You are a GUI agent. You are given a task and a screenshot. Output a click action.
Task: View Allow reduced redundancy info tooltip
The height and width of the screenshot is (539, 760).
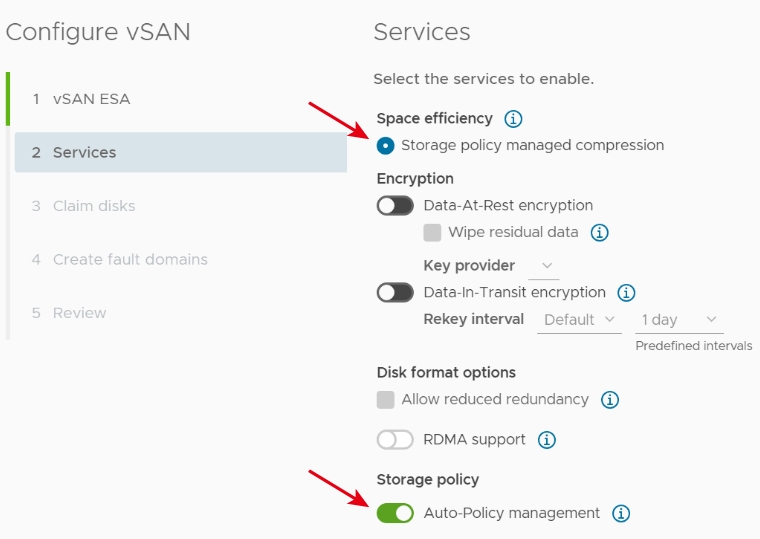pos(609,400)
